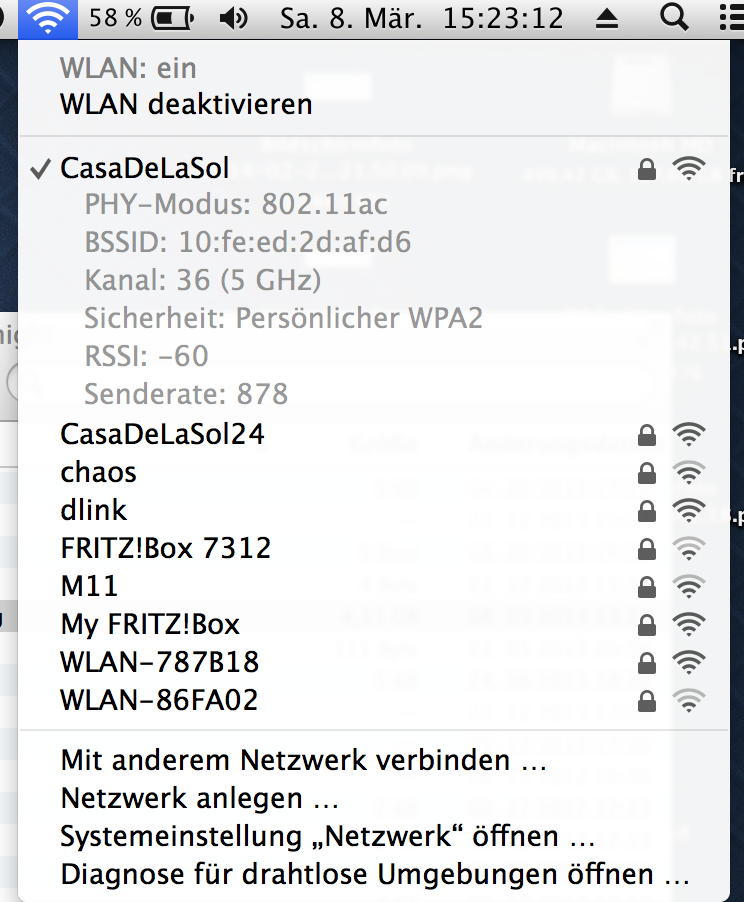Open Diagnose für drahtlose Umgebungen
Viewport: 744px width, 902px height.
coord(374,874)
